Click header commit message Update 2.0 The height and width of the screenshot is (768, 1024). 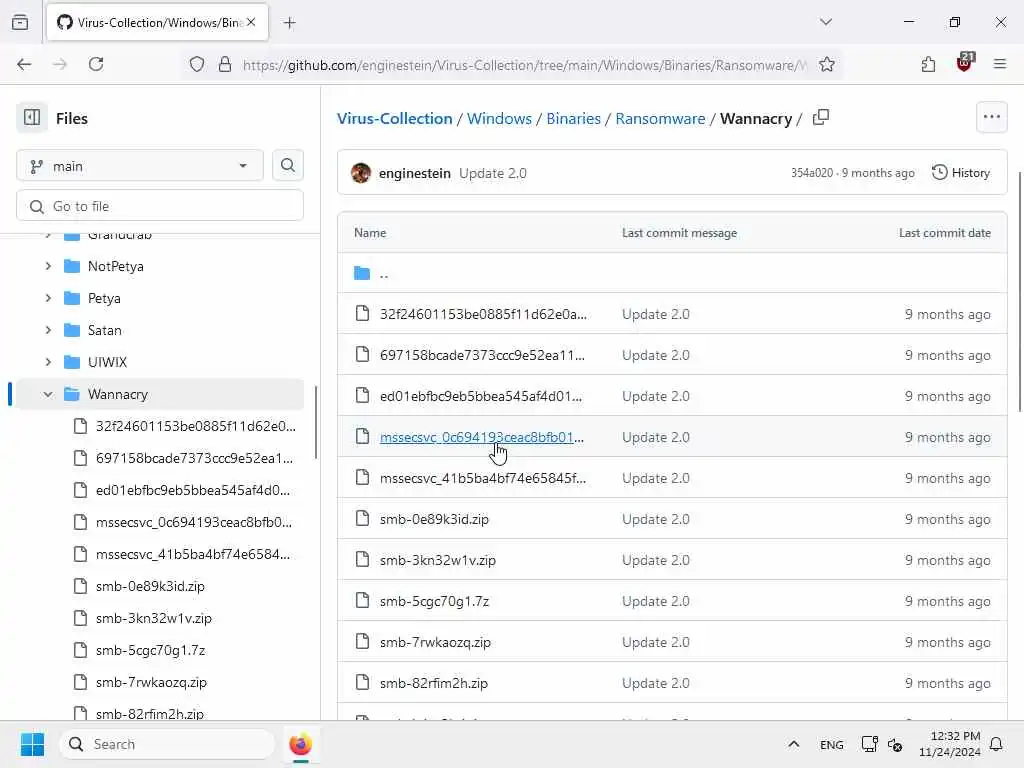tap(492, 173)
